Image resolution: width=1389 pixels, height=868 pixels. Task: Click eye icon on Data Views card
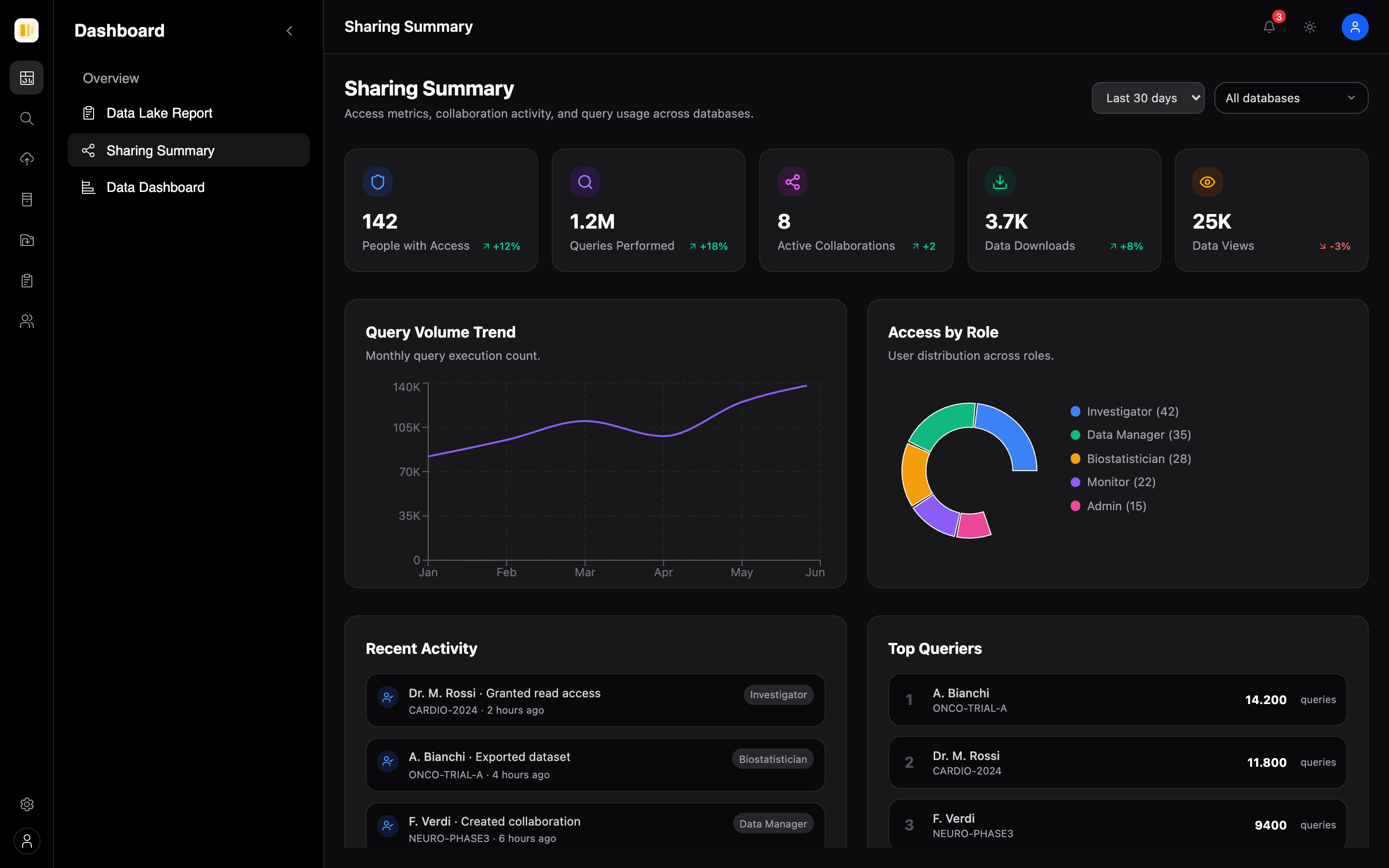pyautogui.click(x=1207, y=182)
